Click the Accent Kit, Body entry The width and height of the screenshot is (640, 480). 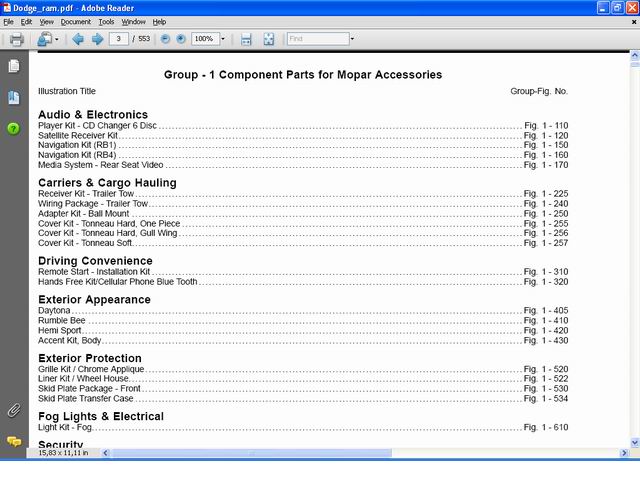point(69,340)
